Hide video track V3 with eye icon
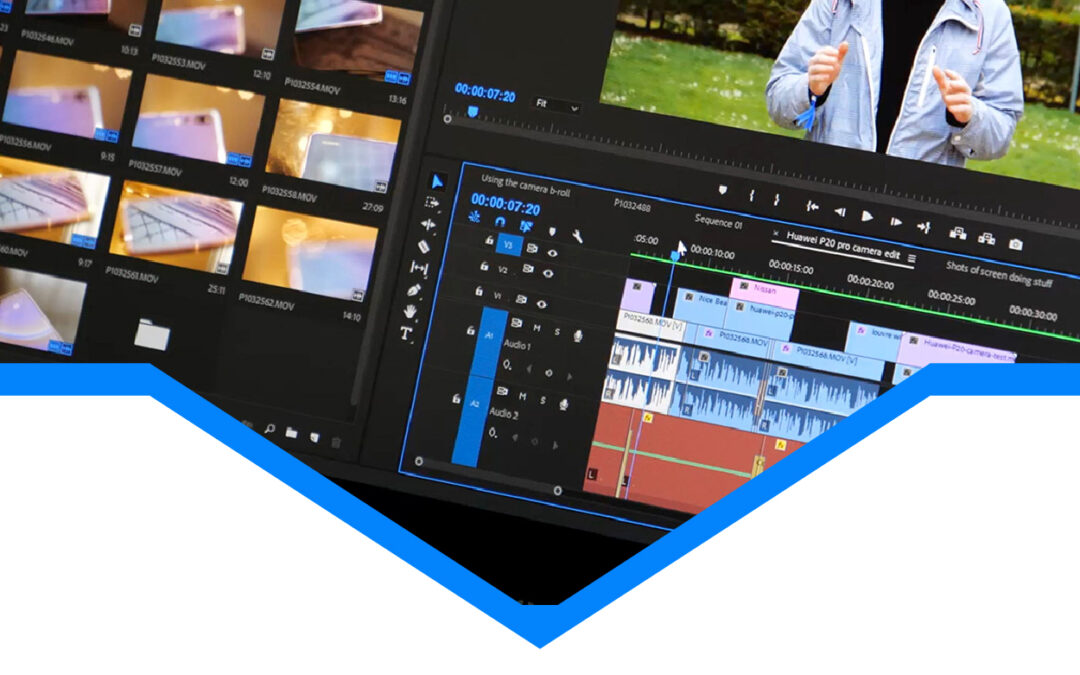 coord(552,253)
